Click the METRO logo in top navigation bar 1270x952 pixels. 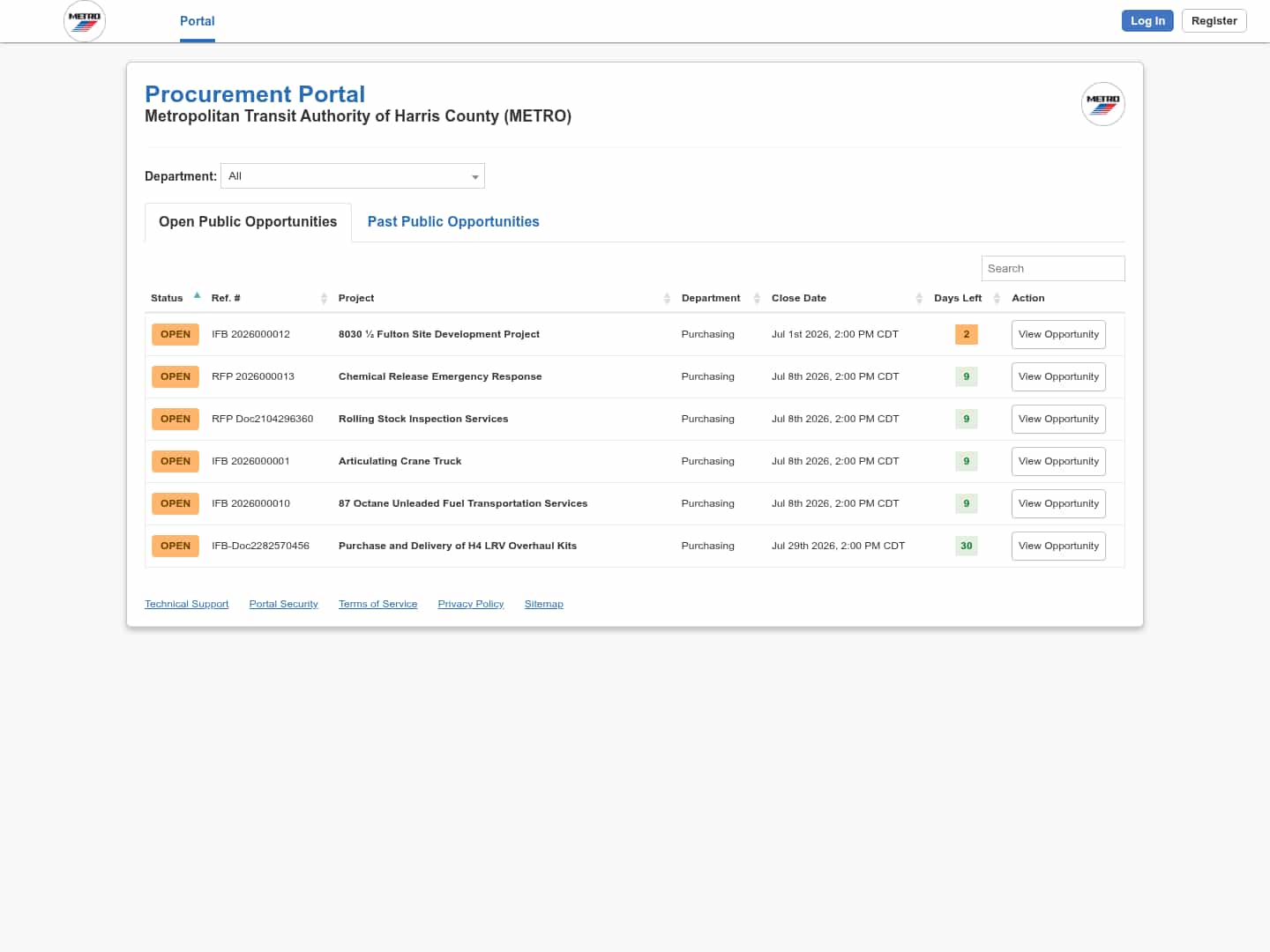pos(85,21)
